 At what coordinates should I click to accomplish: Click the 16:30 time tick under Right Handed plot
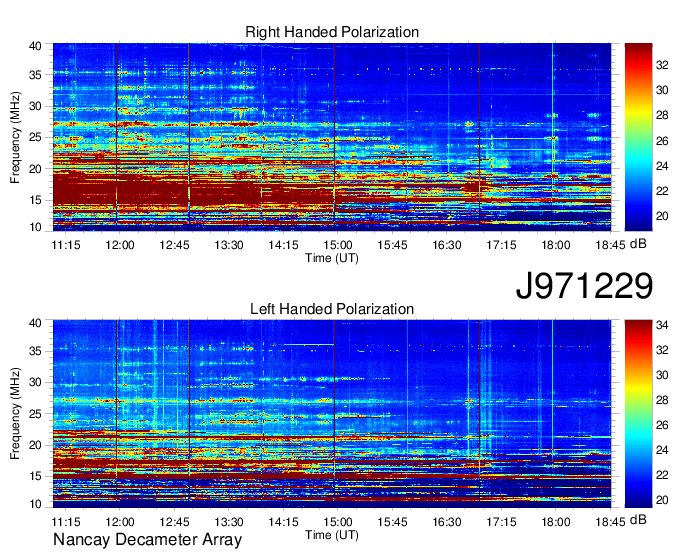447,245
